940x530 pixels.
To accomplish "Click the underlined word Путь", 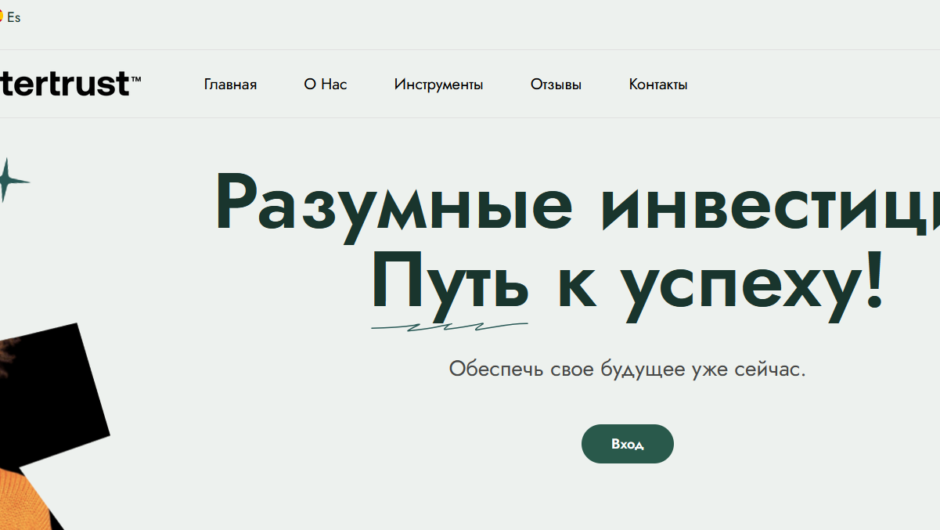I will tap(449, 282).
